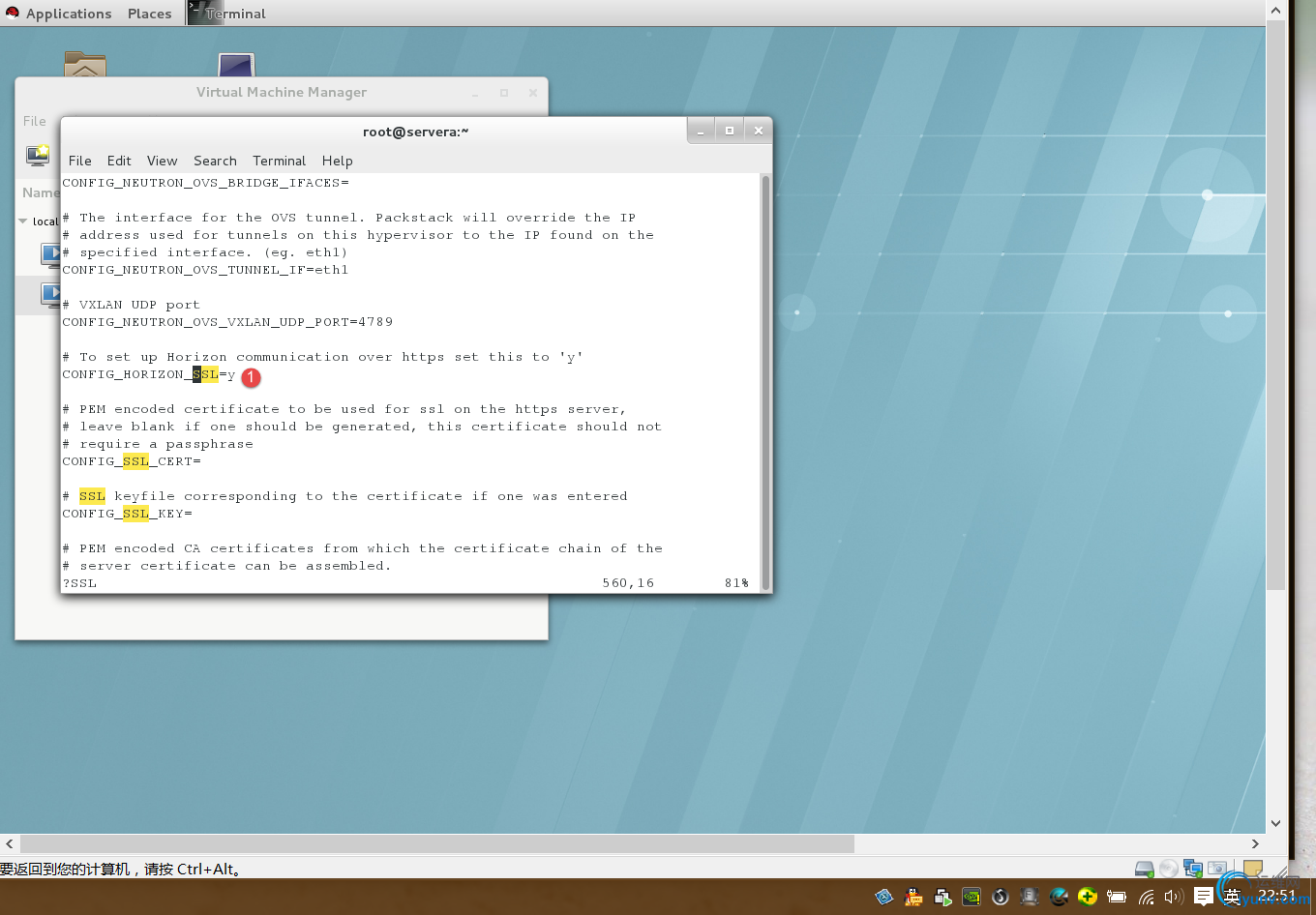This screenshot has height=915, width=1316.
Task: Click the '560,16' cursor position text
Action: (x=628, y=583)
